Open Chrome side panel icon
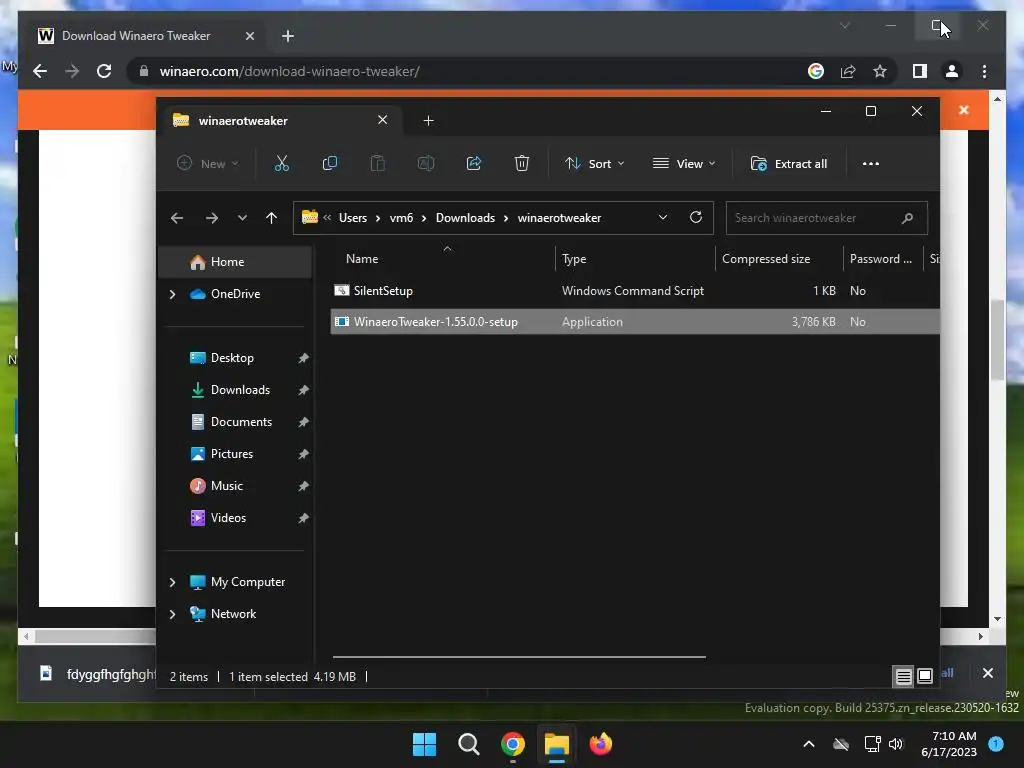Screen dimensions: 1024x768 [920, 71]
